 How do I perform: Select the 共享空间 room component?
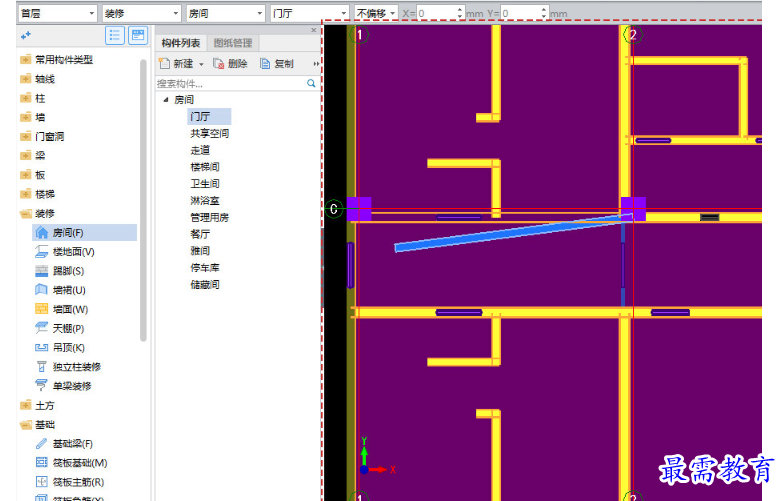coord(209,133)
